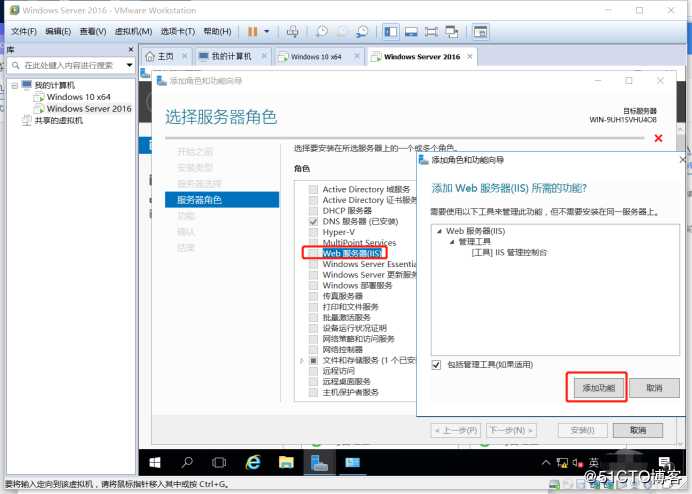692x494 pixels.
Task: Click the 下一步(N) button
Action: pos(511,430)
